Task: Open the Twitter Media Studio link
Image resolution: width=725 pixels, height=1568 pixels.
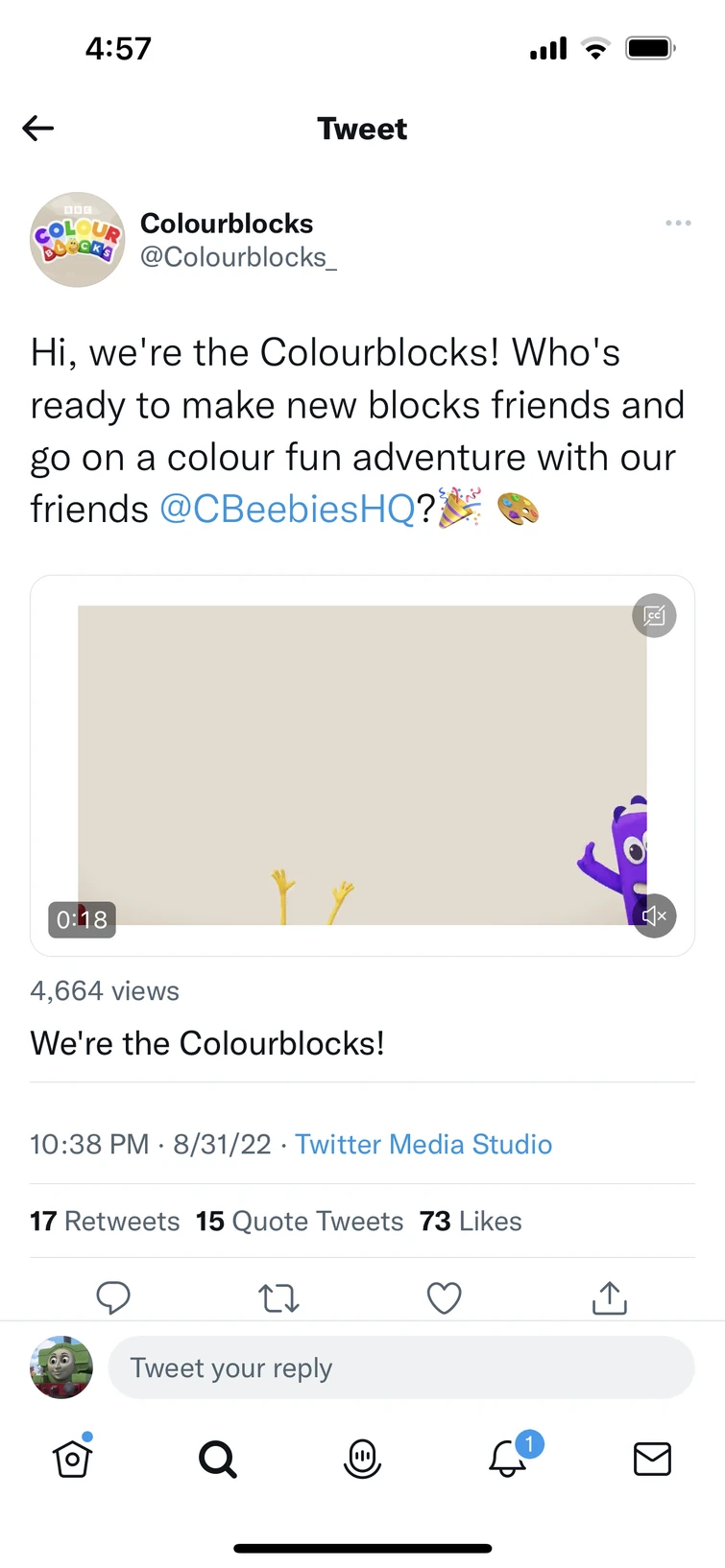Action: (423, 1144)
